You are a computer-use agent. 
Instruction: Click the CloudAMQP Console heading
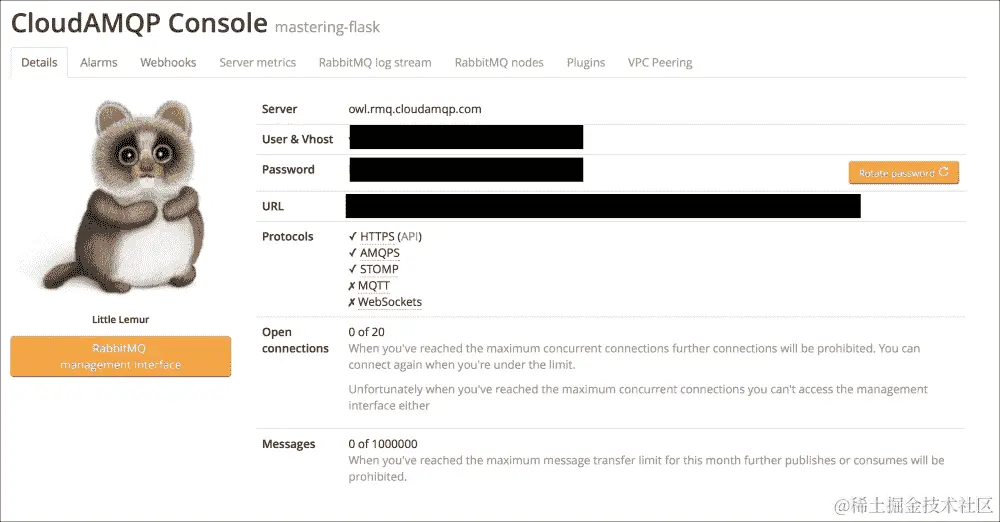click(x=139, y=24)
